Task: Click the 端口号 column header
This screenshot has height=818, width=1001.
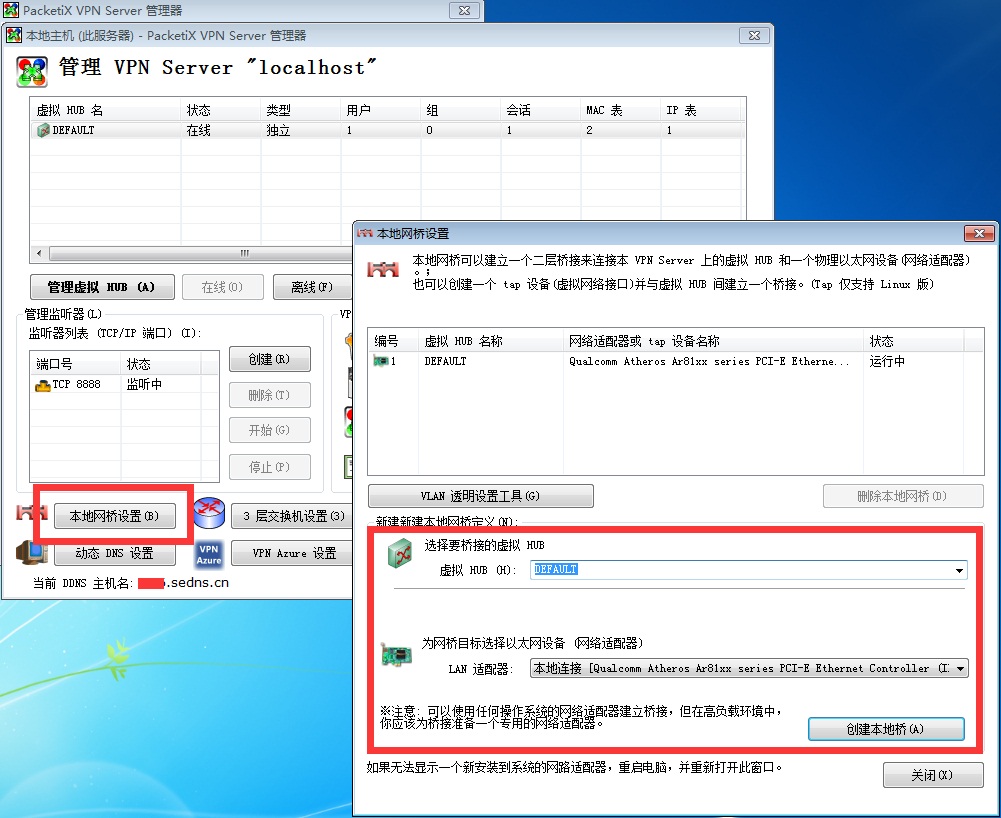Action: 75,365
